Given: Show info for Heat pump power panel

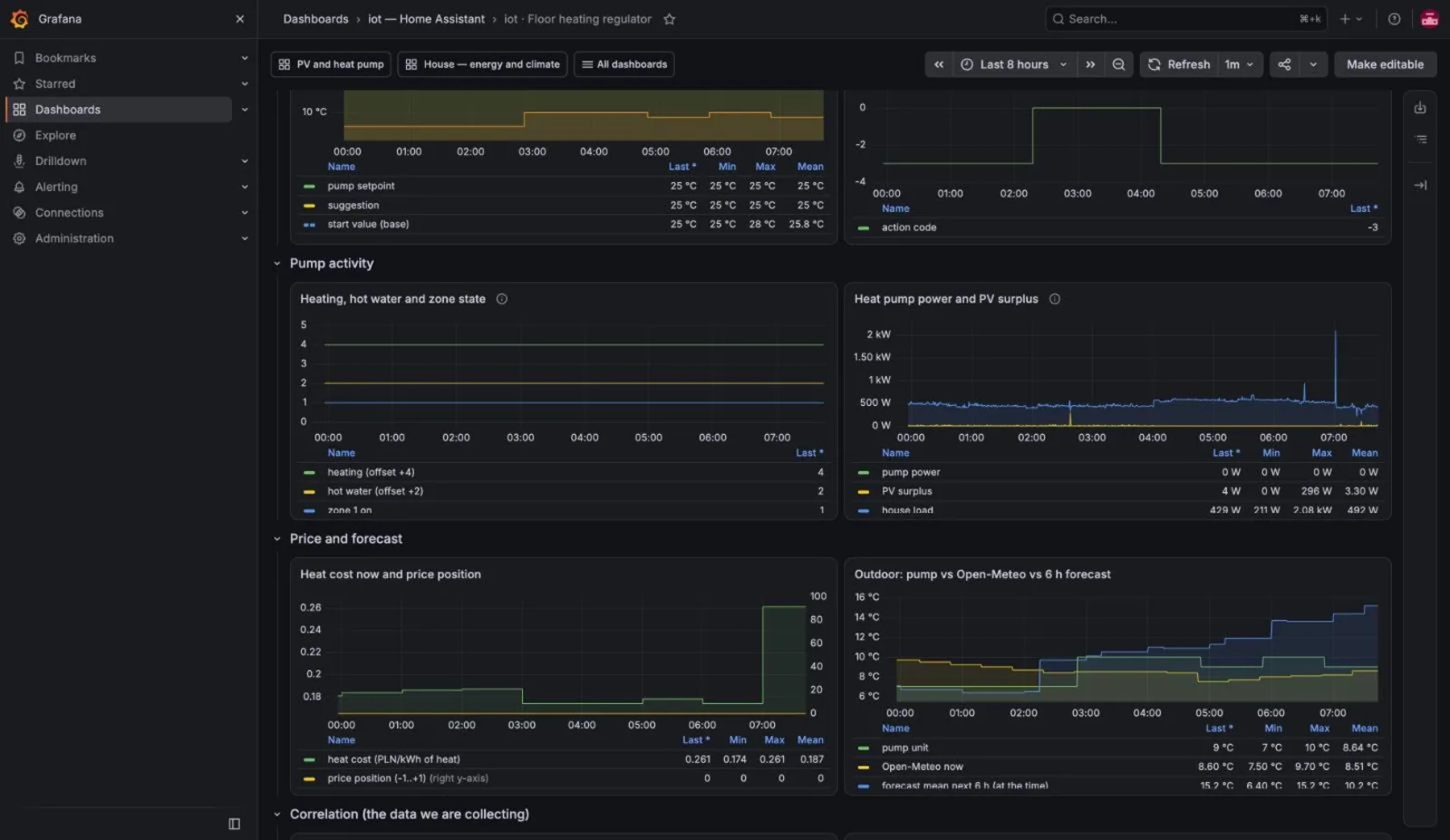Looking at the screenshot, I should click(x=1054, y=299).
